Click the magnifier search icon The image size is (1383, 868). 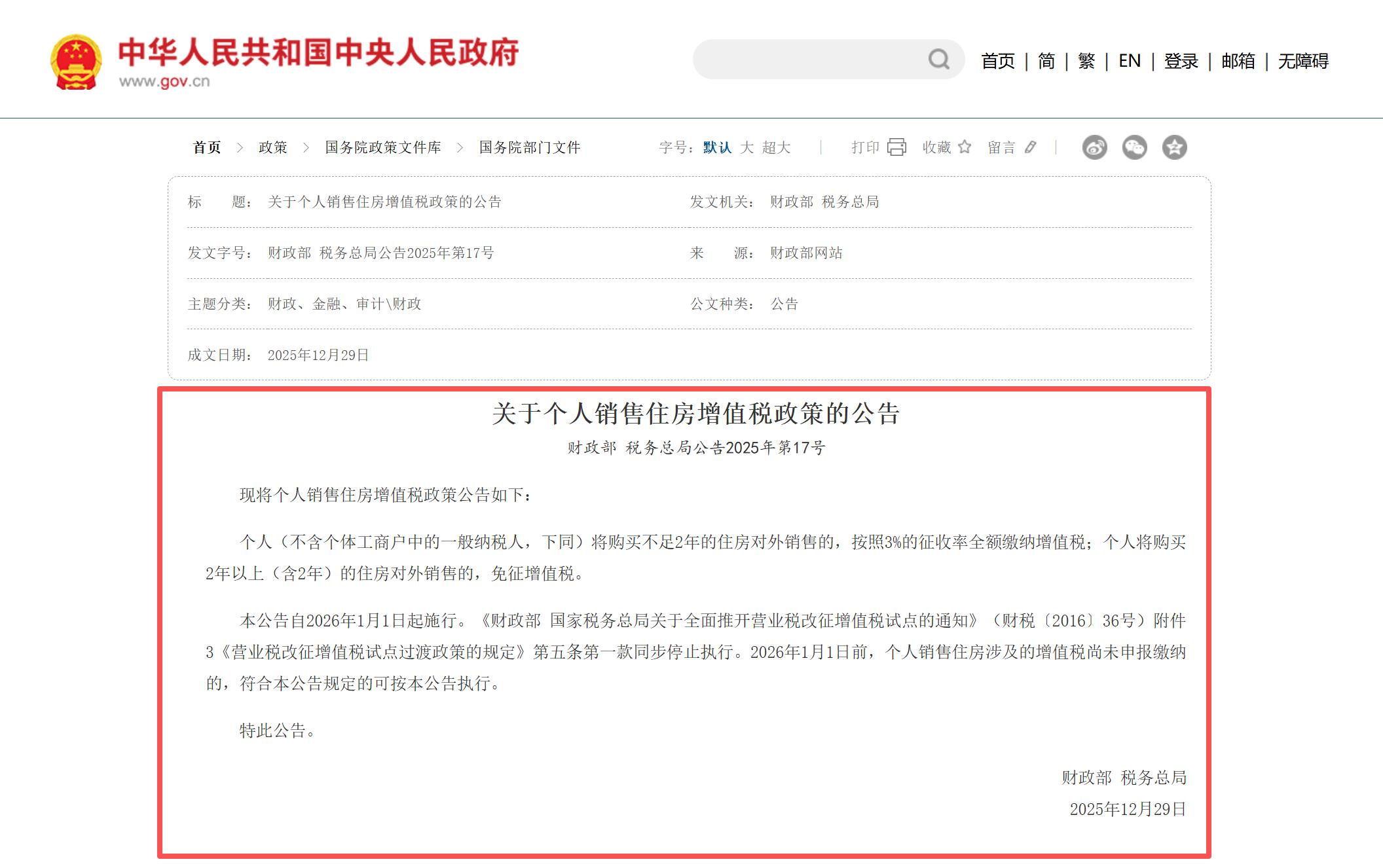(x=938, y=60)
